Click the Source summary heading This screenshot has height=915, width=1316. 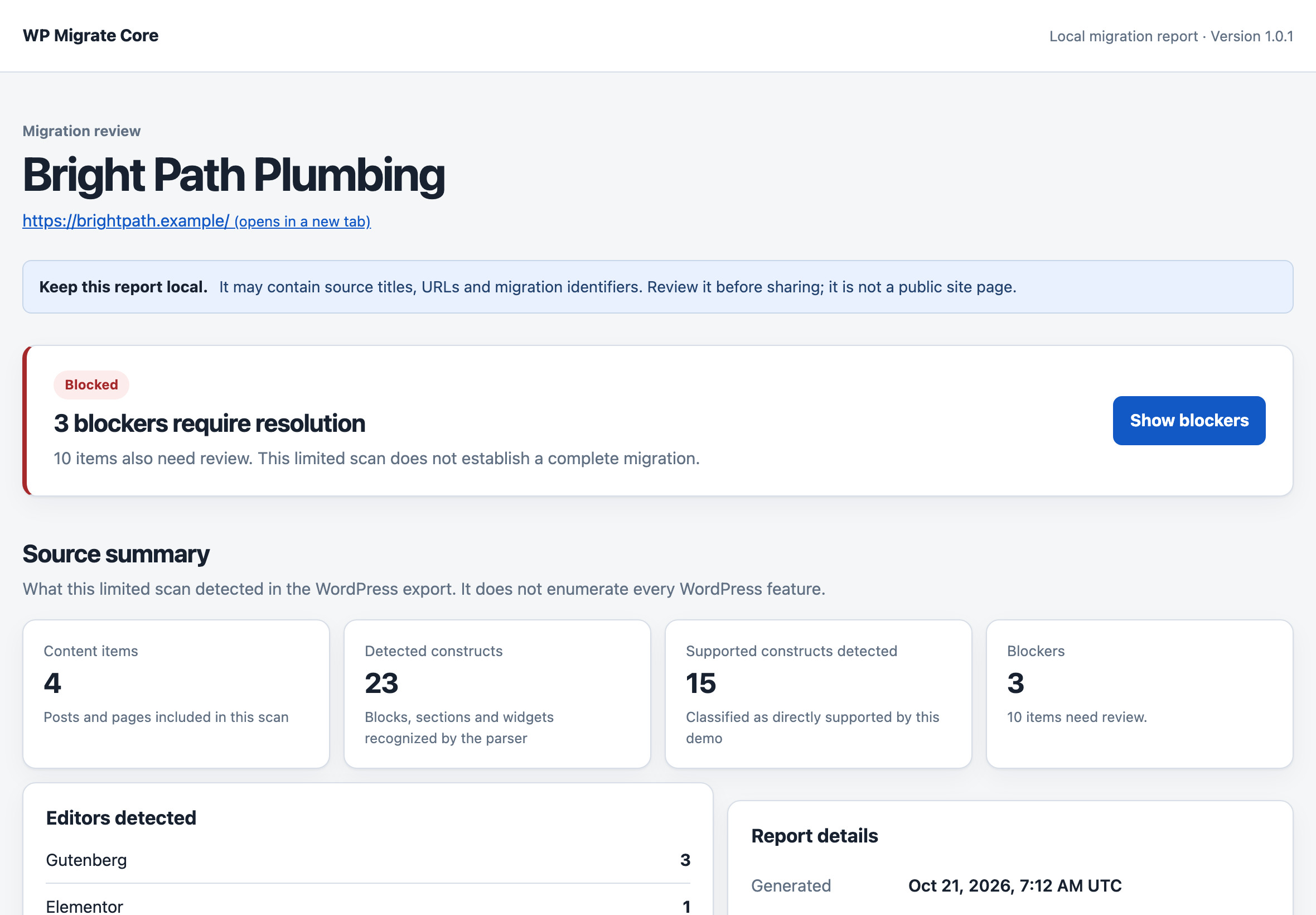117,555
